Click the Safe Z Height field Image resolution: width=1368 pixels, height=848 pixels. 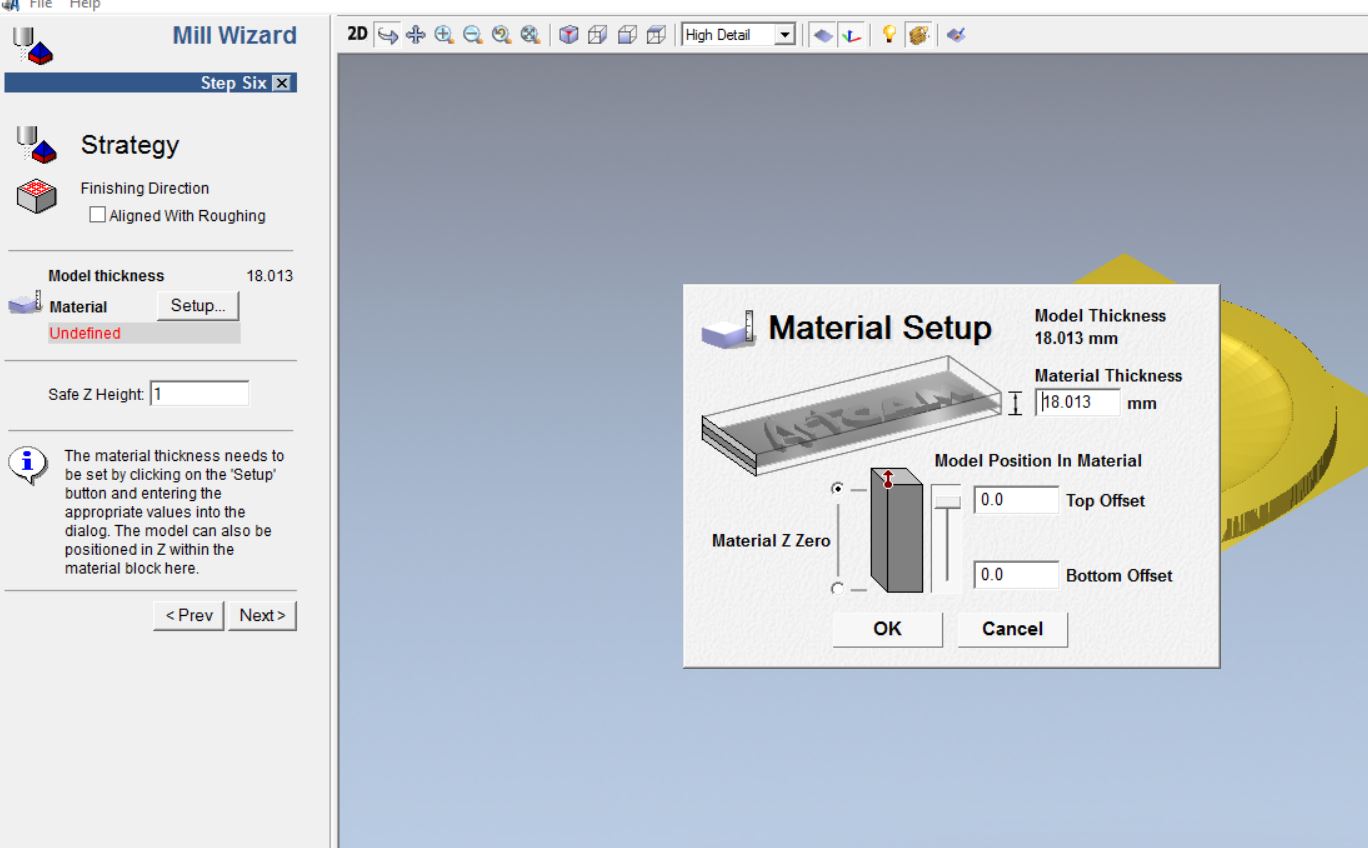(199, 394)
